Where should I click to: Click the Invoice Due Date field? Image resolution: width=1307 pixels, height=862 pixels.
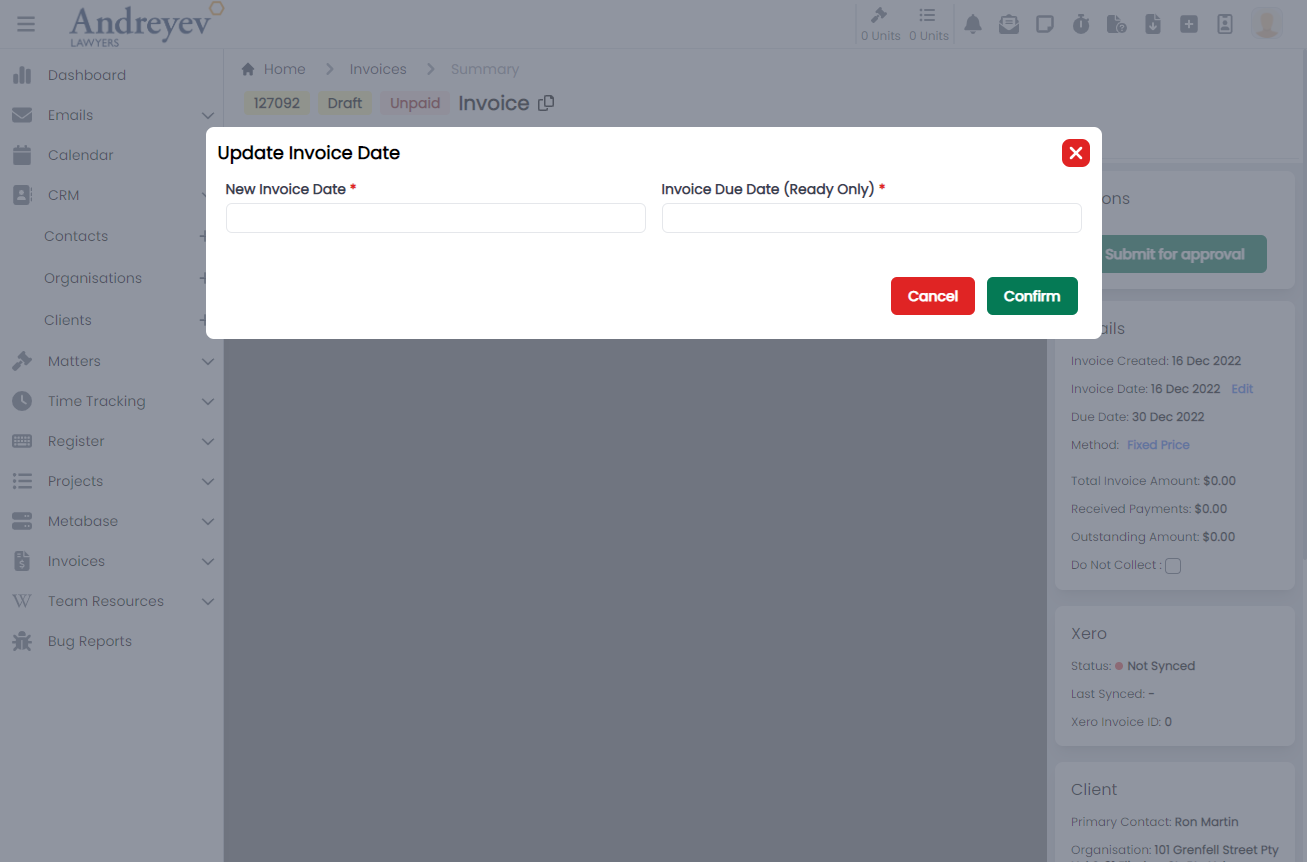point(871,218)
